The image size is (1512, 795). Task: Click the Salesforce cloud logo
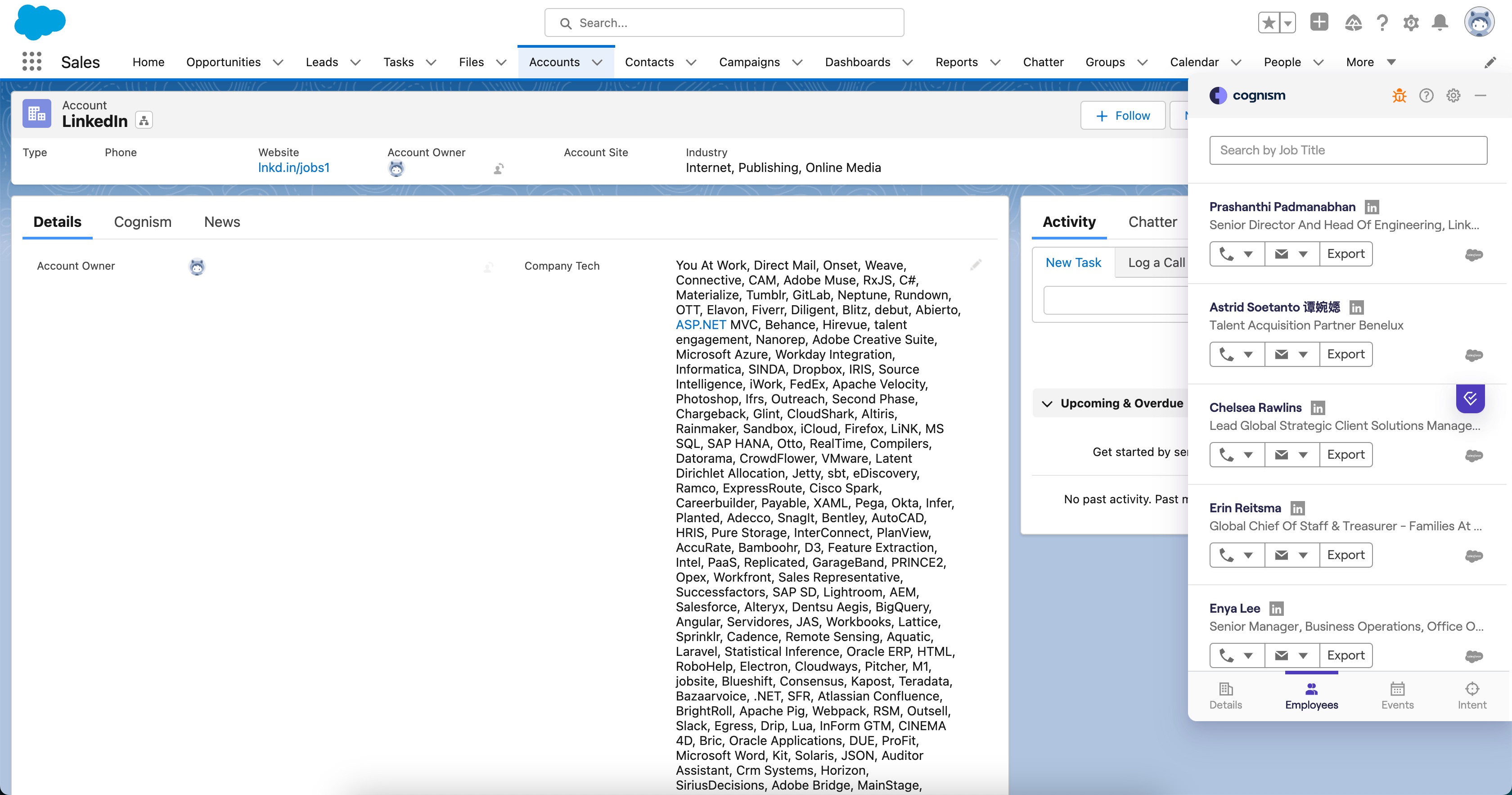[39, 23]
